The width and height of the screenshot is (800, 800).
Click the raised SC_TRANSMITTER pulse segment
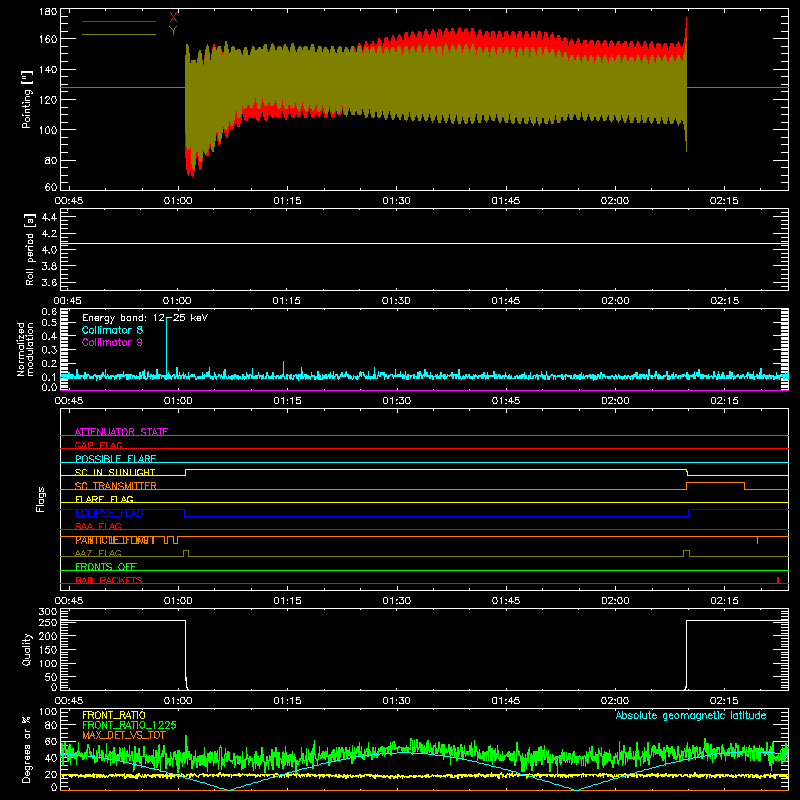tap(715, 483)
